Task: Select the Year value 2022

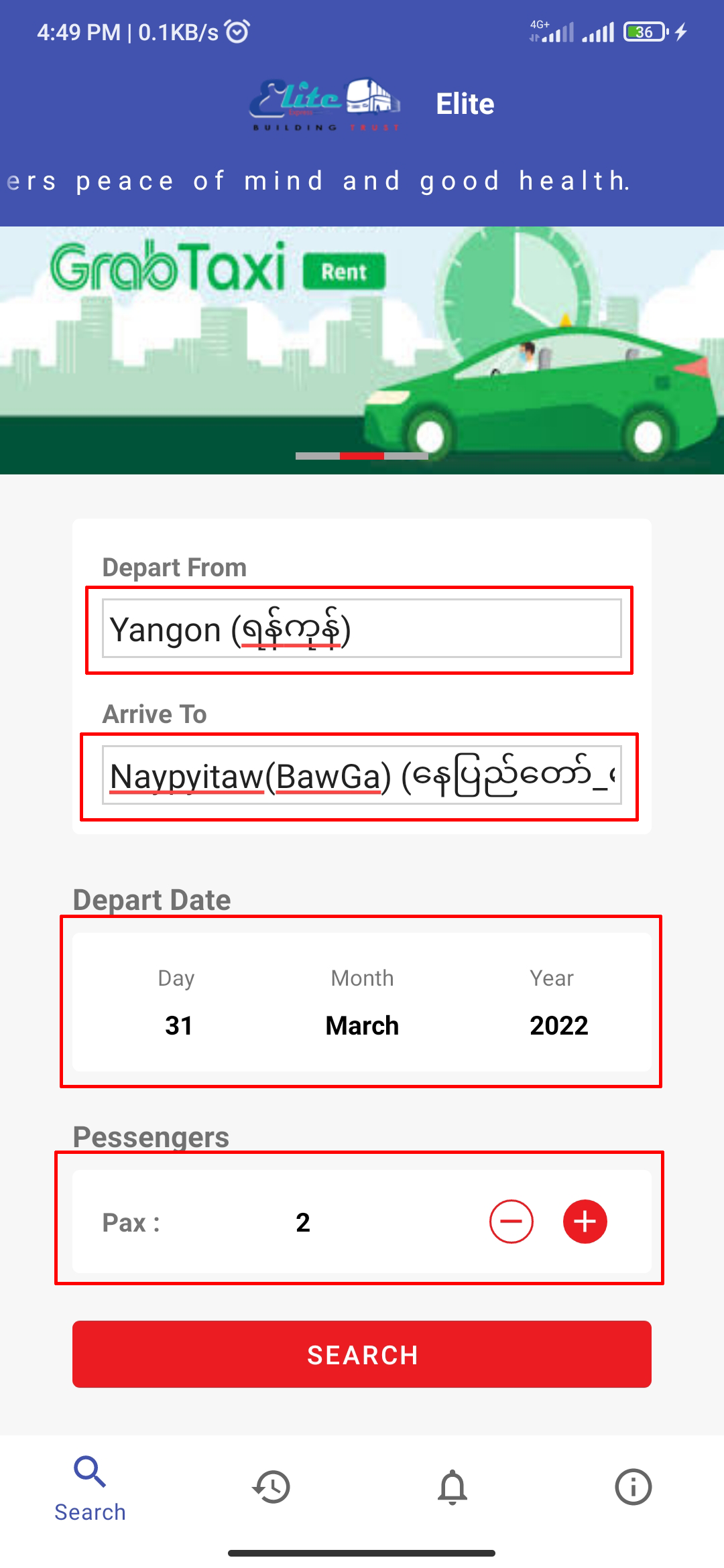Action: coord(558,1025)
